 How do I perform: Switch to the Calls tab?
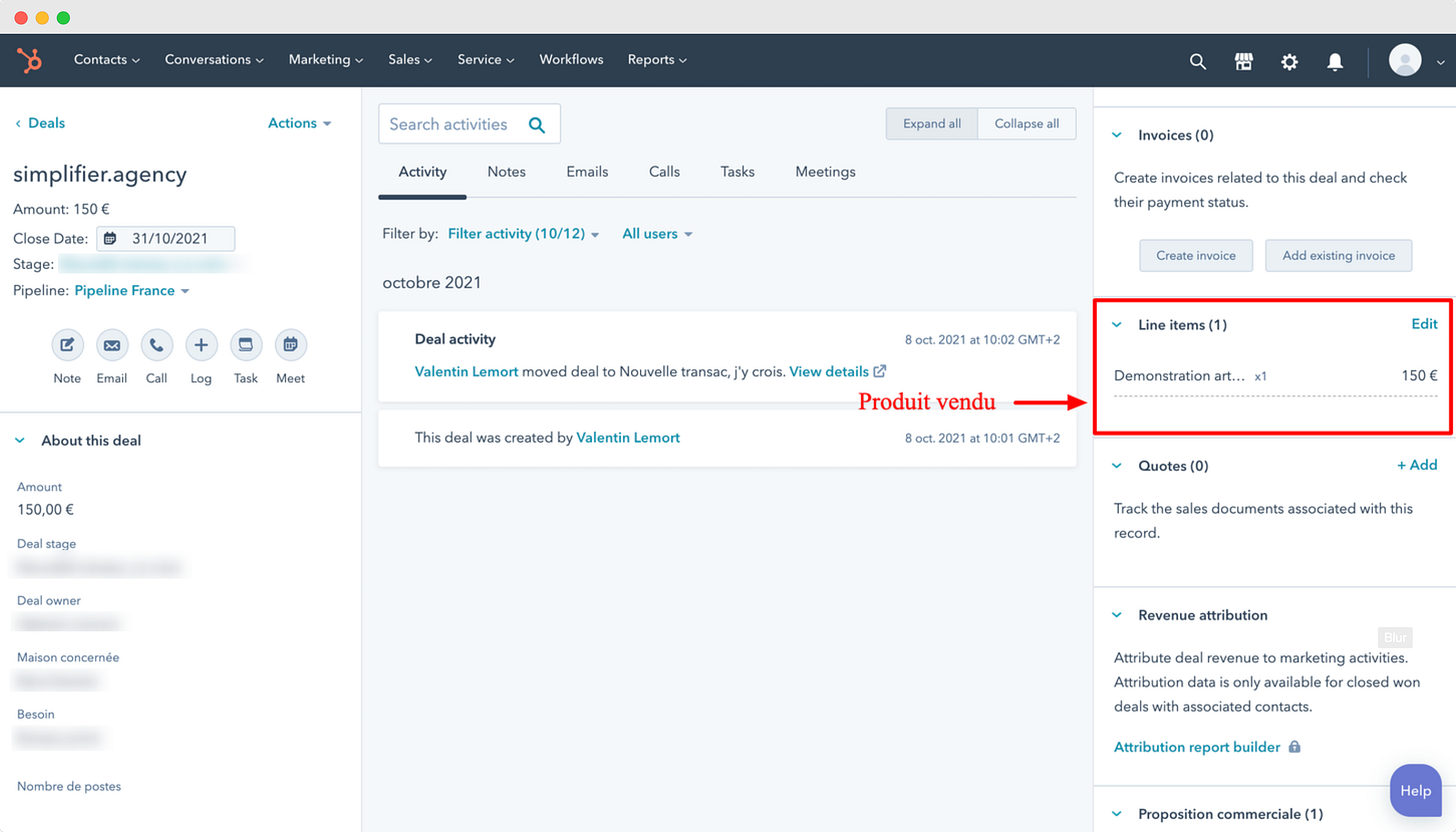(664, 172)
